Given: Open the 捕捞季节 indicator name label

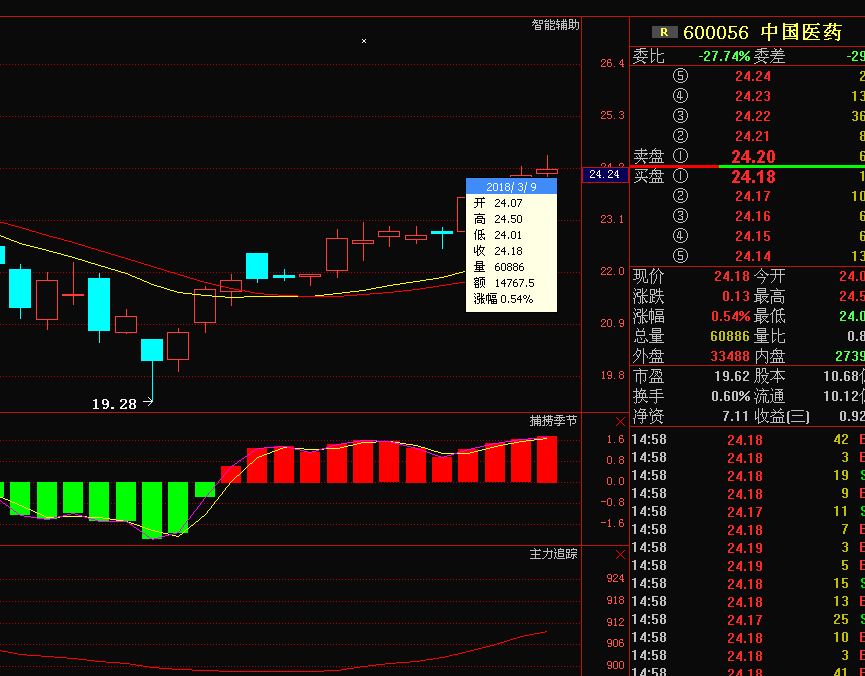Looking at the screenshot, I should pos(553,421).
